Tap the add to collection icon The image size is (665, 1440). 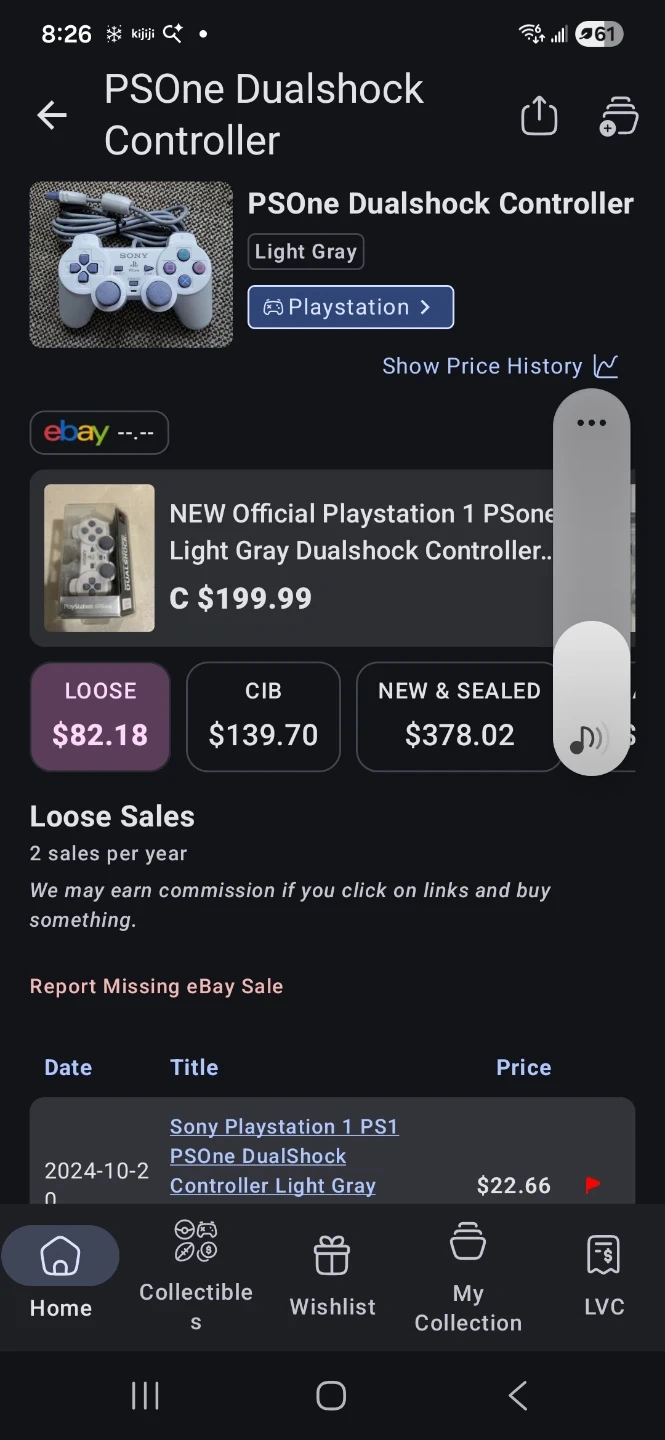click(x=618, y=116)
